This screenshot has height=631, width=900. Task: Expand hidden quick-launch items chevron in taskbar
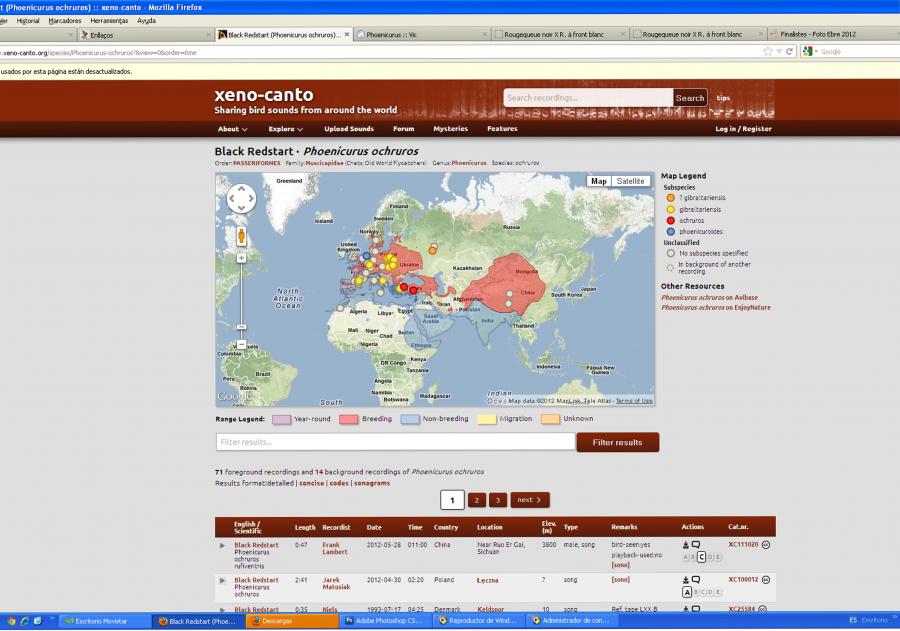tap(52, 619)
